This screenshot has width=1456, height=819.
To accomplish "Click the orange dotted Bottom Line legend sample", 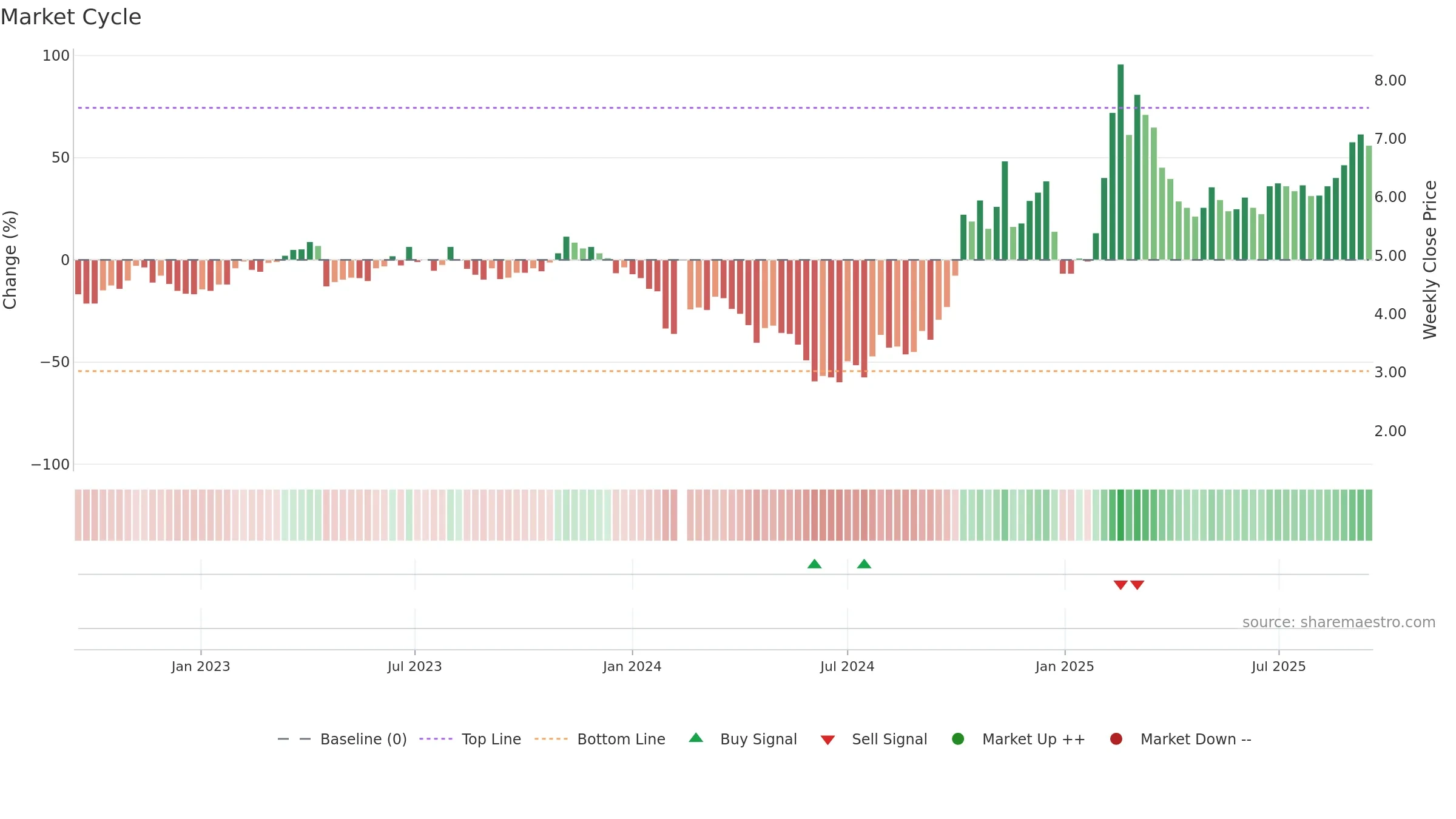I will [551, 739].
